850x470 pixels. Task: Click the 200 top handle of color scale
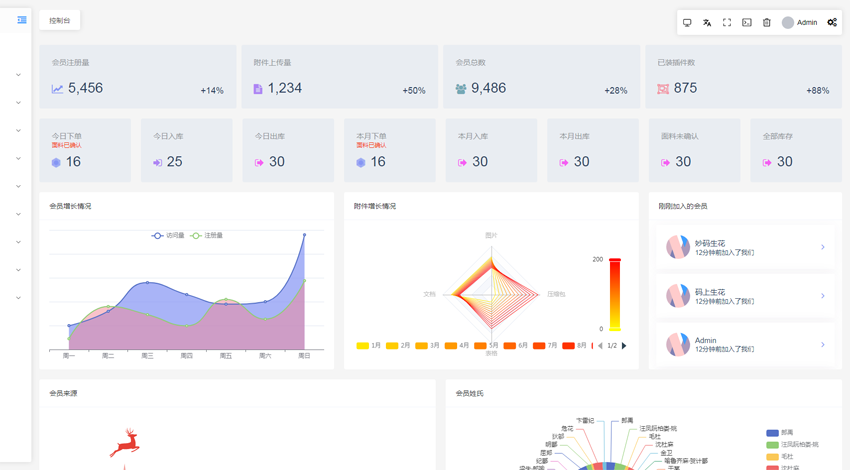[x=615, y=260]
